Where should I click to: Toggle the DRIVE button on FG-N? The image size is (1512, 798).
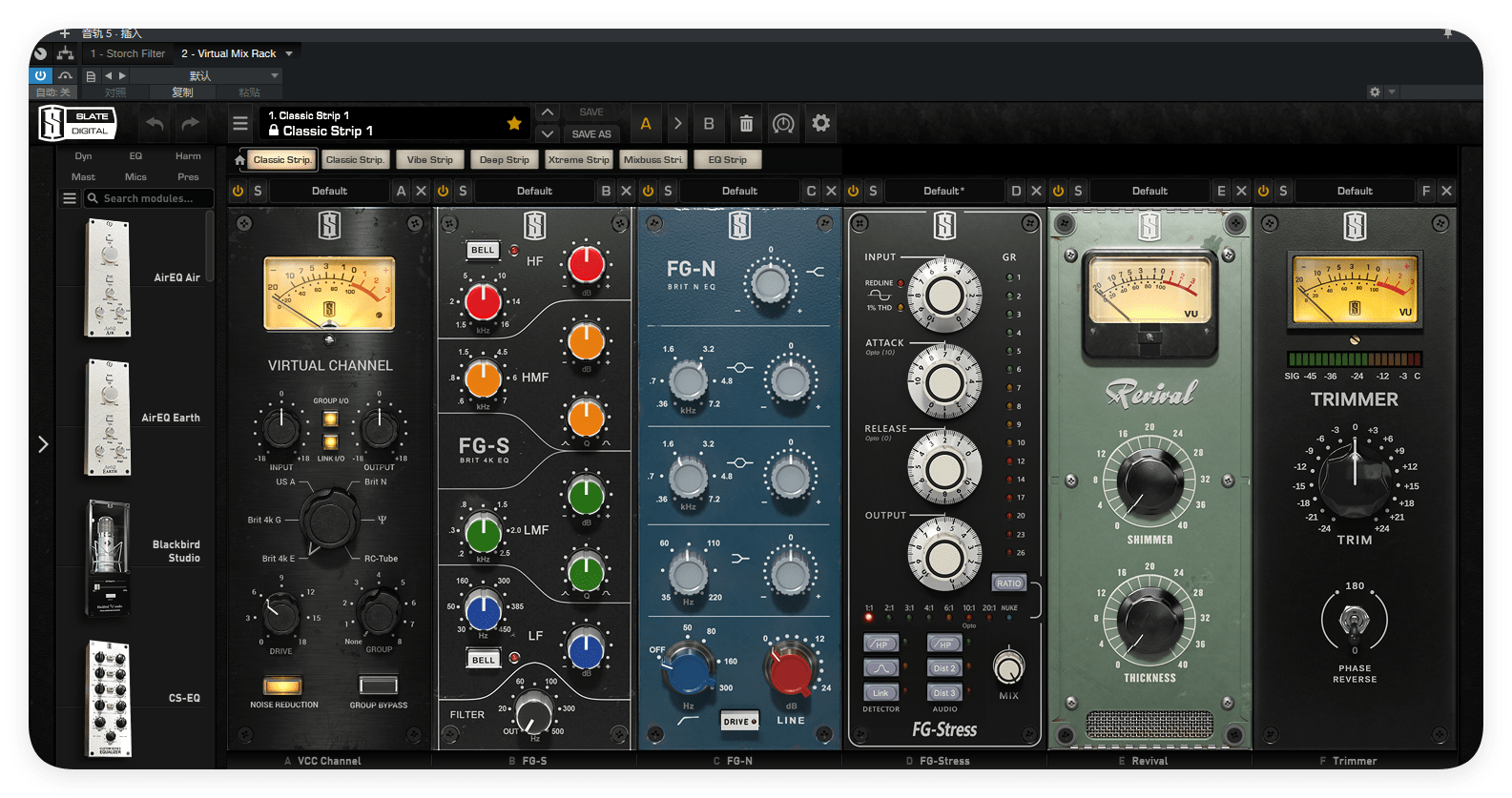[x=739, y=722]
